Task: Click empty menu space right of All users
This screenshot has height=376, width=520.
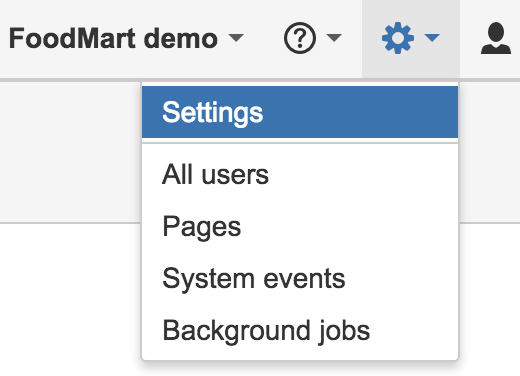Action: tap(363, 174)
